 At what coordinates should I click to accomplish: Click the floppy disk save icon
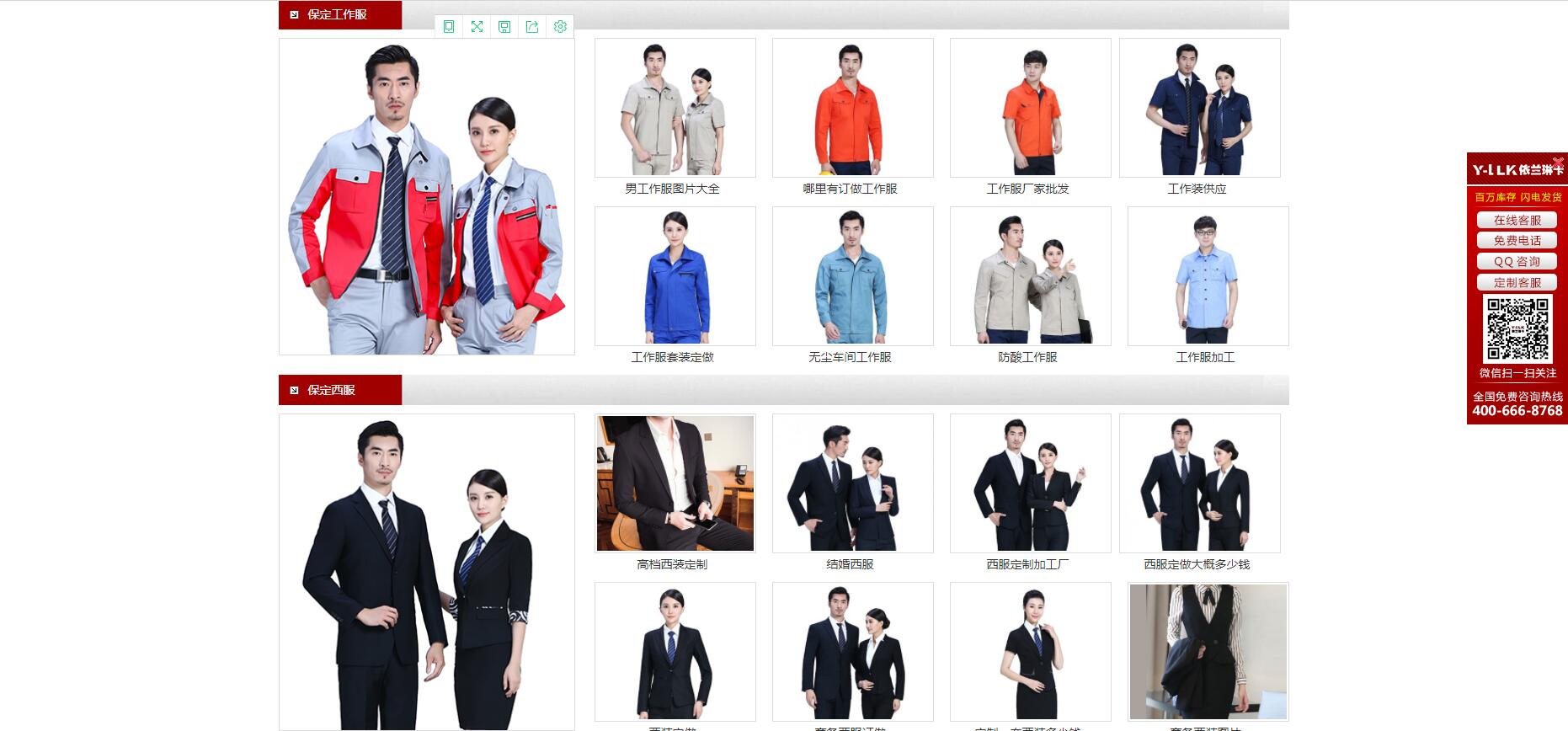[504, 27]
